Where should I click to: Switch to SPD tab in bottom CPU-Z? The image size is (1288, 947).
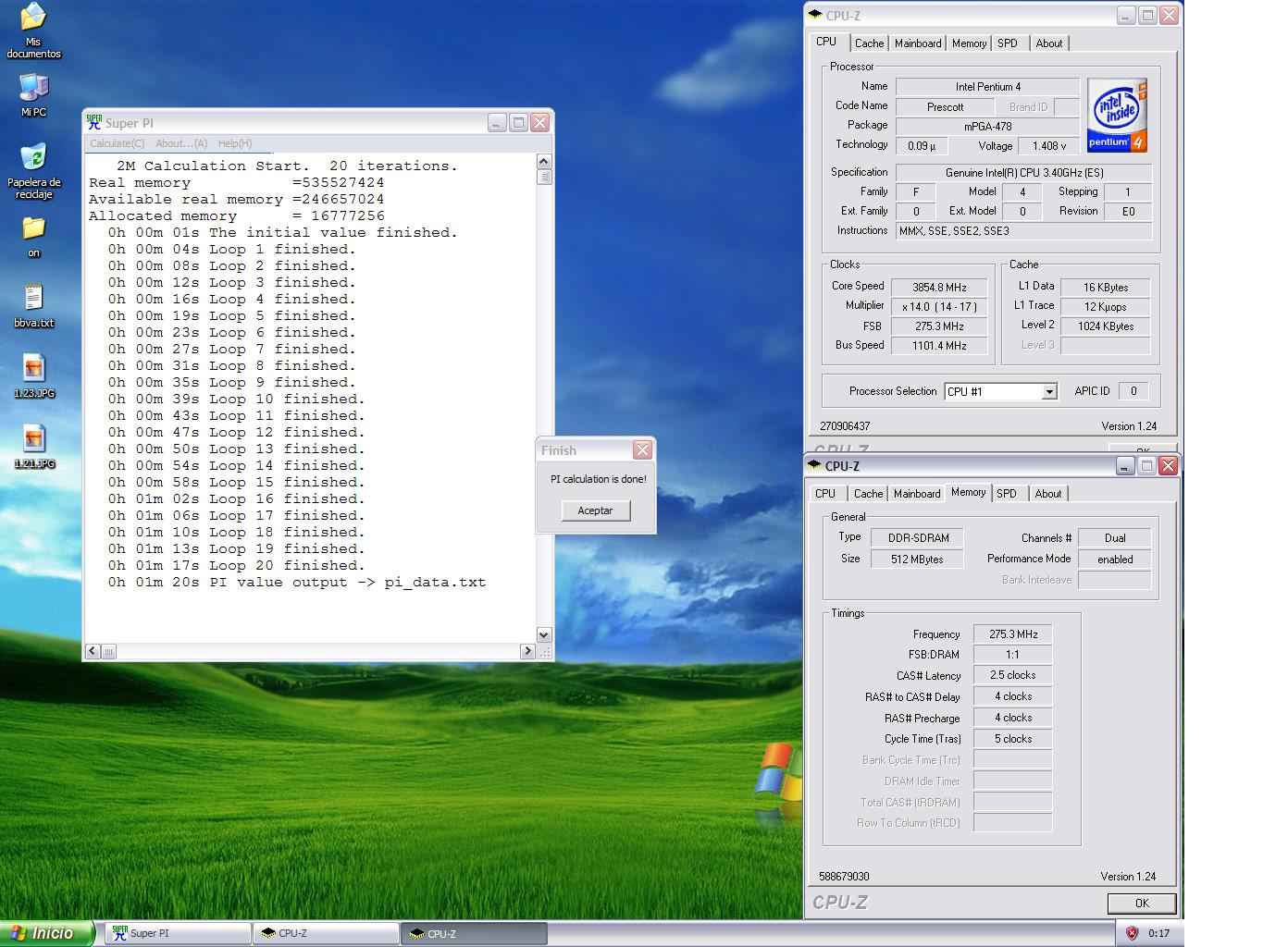click(x=1006, y=494)
